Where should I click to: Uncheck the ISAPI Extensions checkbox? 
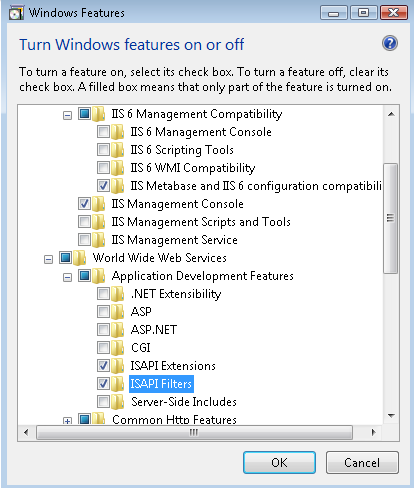103,366
